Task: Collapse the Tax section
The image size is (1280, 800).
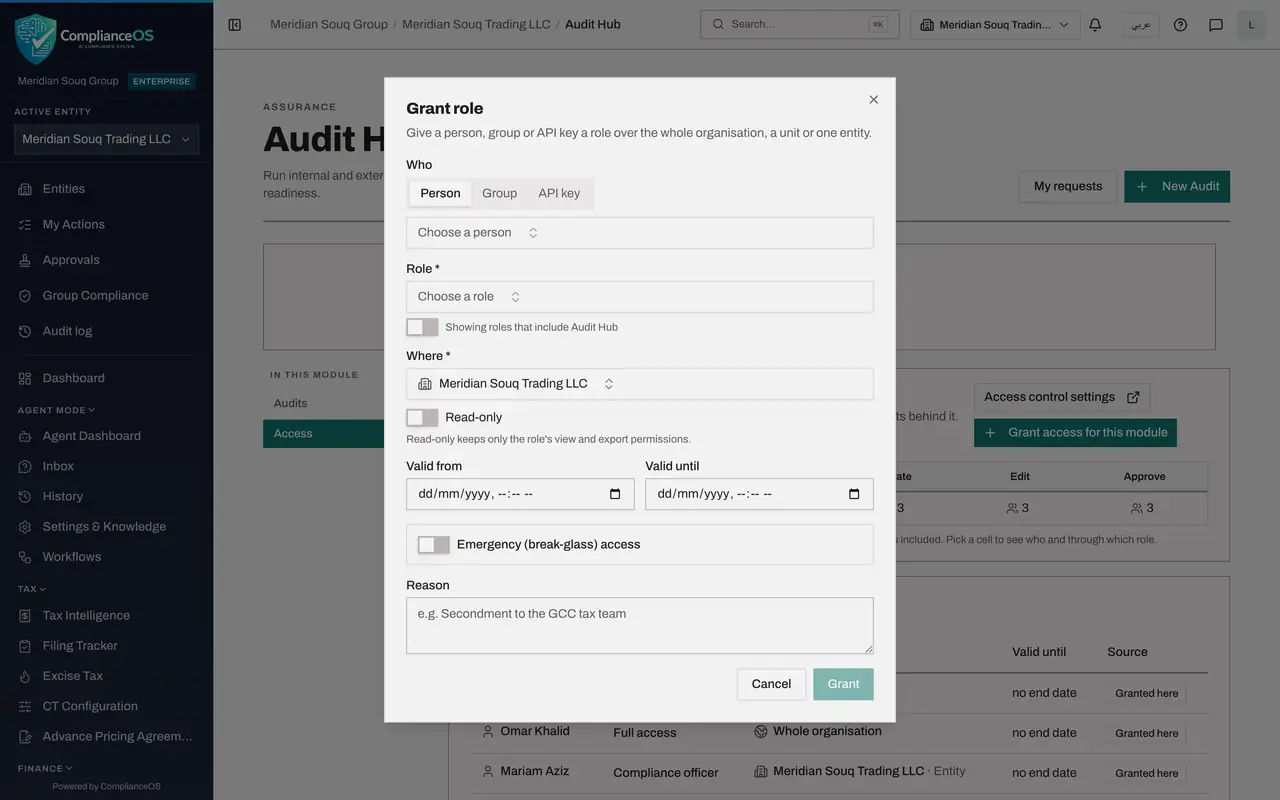Action: coord(32,589)
